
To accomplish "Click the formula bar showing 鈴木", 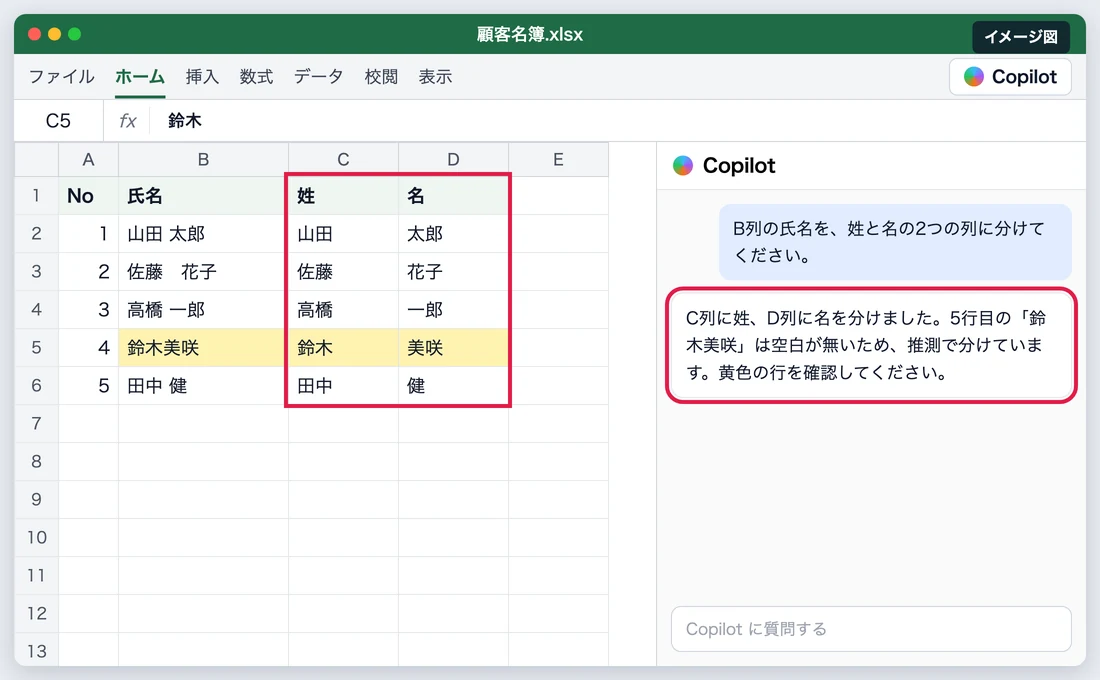I will (x=617, y=121).
